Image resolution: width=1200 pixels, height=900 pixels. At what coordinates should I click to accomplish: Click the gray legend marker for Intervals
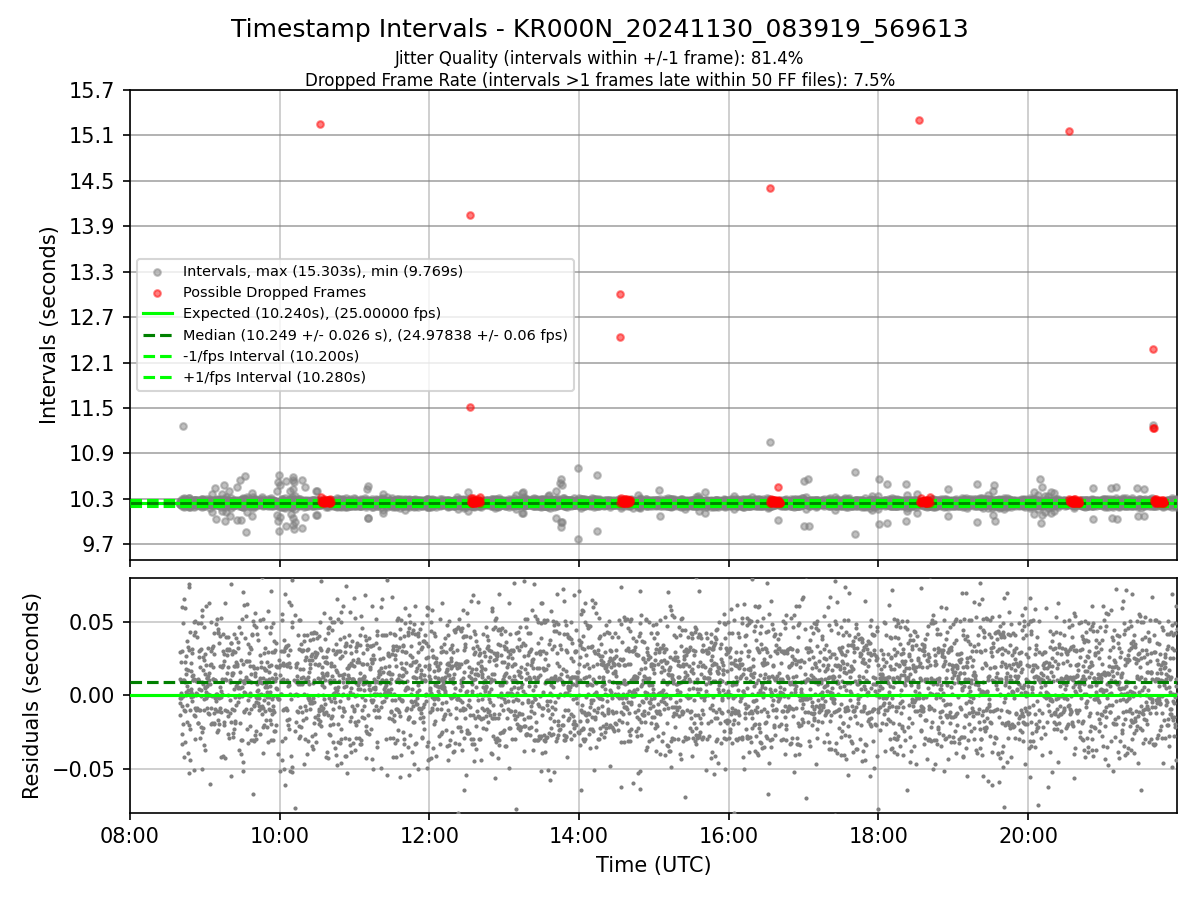(158, 271)
